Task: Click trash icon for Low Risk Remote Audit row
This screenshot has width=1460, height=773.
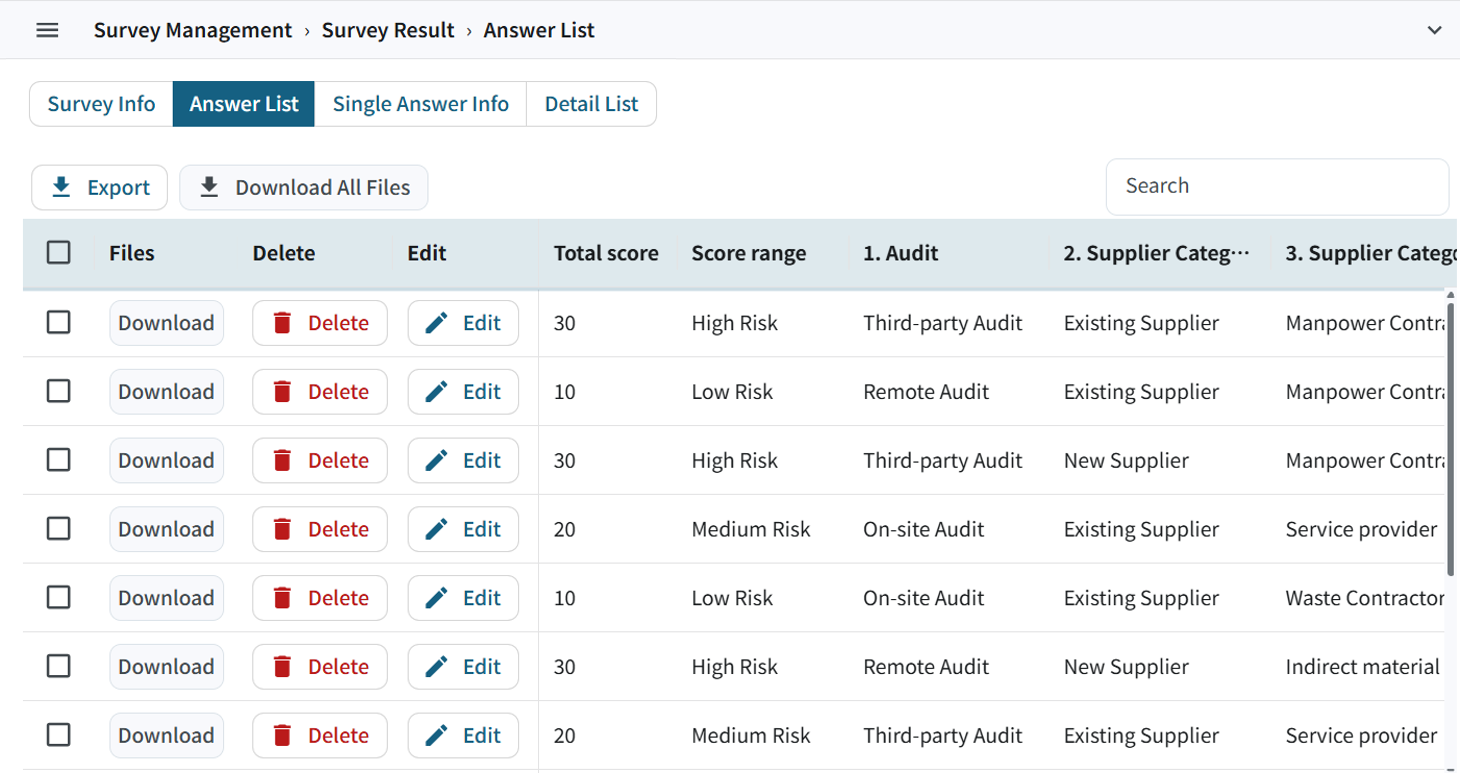Action: (282, 392)
